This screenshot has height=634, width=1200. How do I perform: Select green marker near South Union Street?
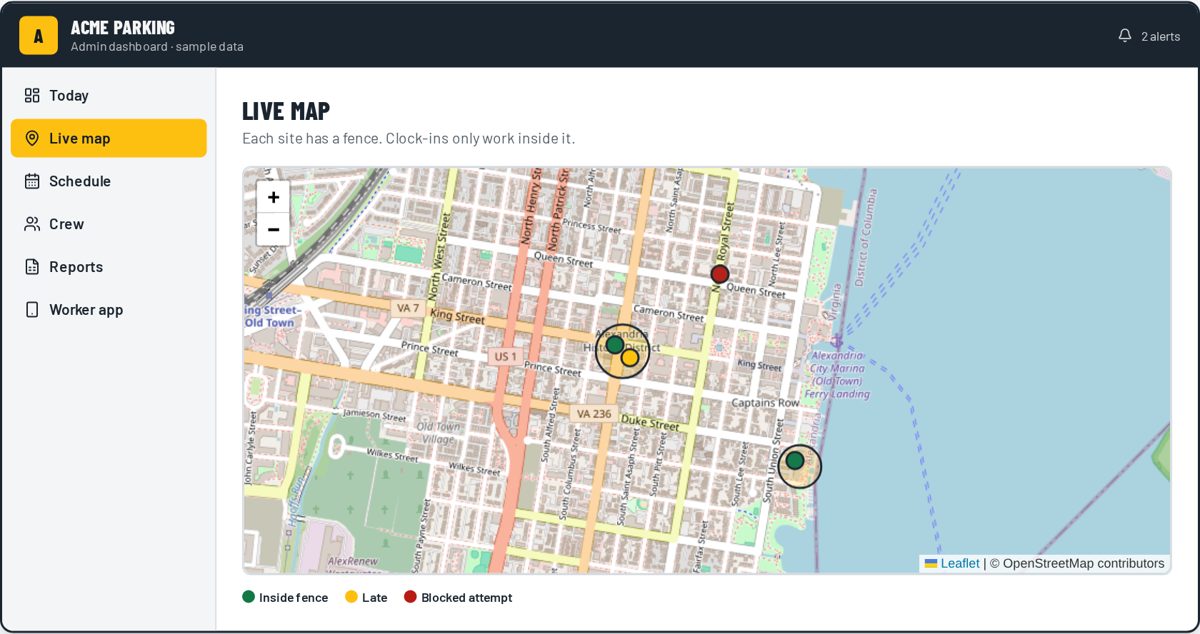(795, 460)
